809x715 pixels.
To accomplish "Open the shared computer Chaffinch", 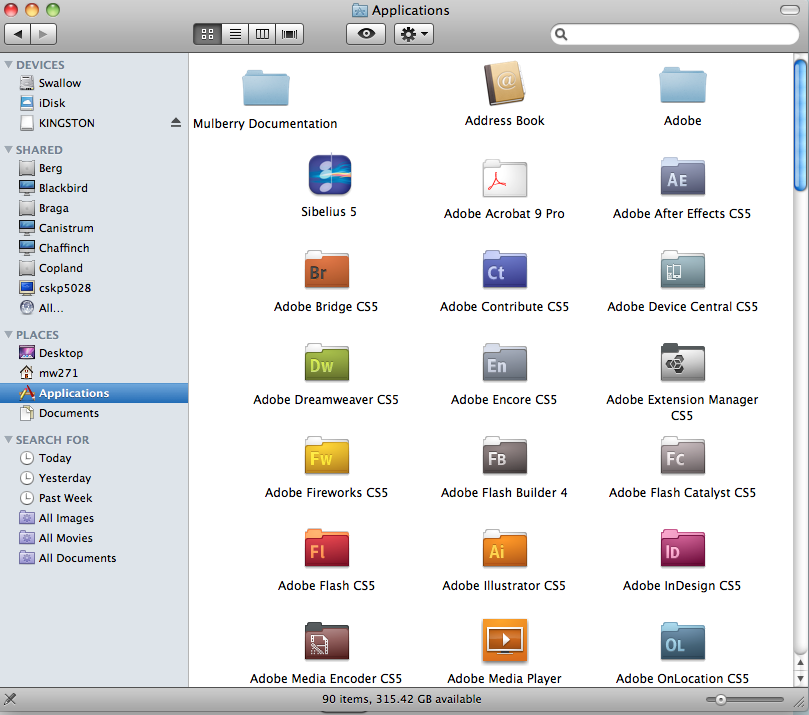I will click(94, 248).
